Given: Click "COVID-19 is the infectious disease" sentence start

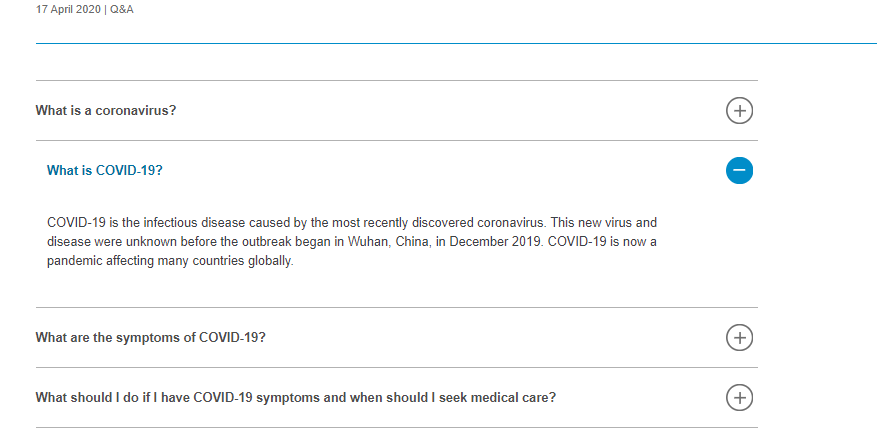Looking at the screenshot, I should tap(146, 223).
